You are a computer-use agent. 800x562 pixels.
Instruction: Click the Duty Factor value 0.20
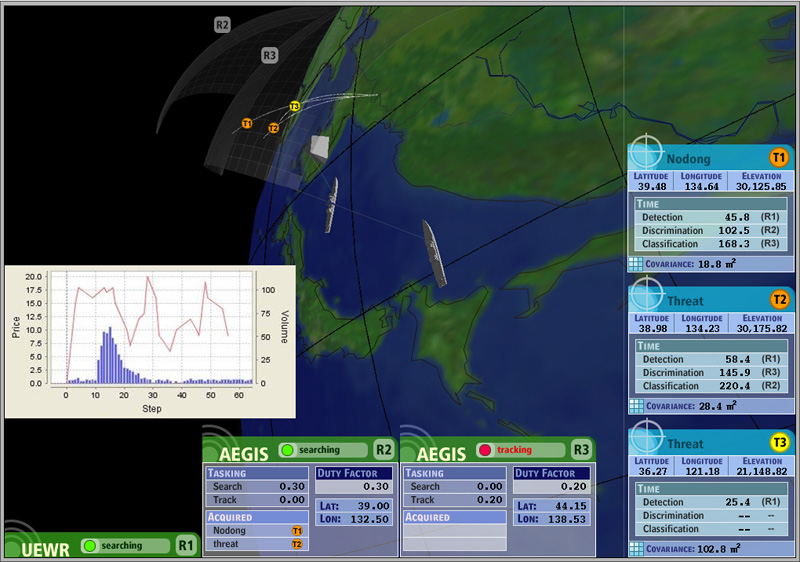pyautogui.click(x=573, y=487)
